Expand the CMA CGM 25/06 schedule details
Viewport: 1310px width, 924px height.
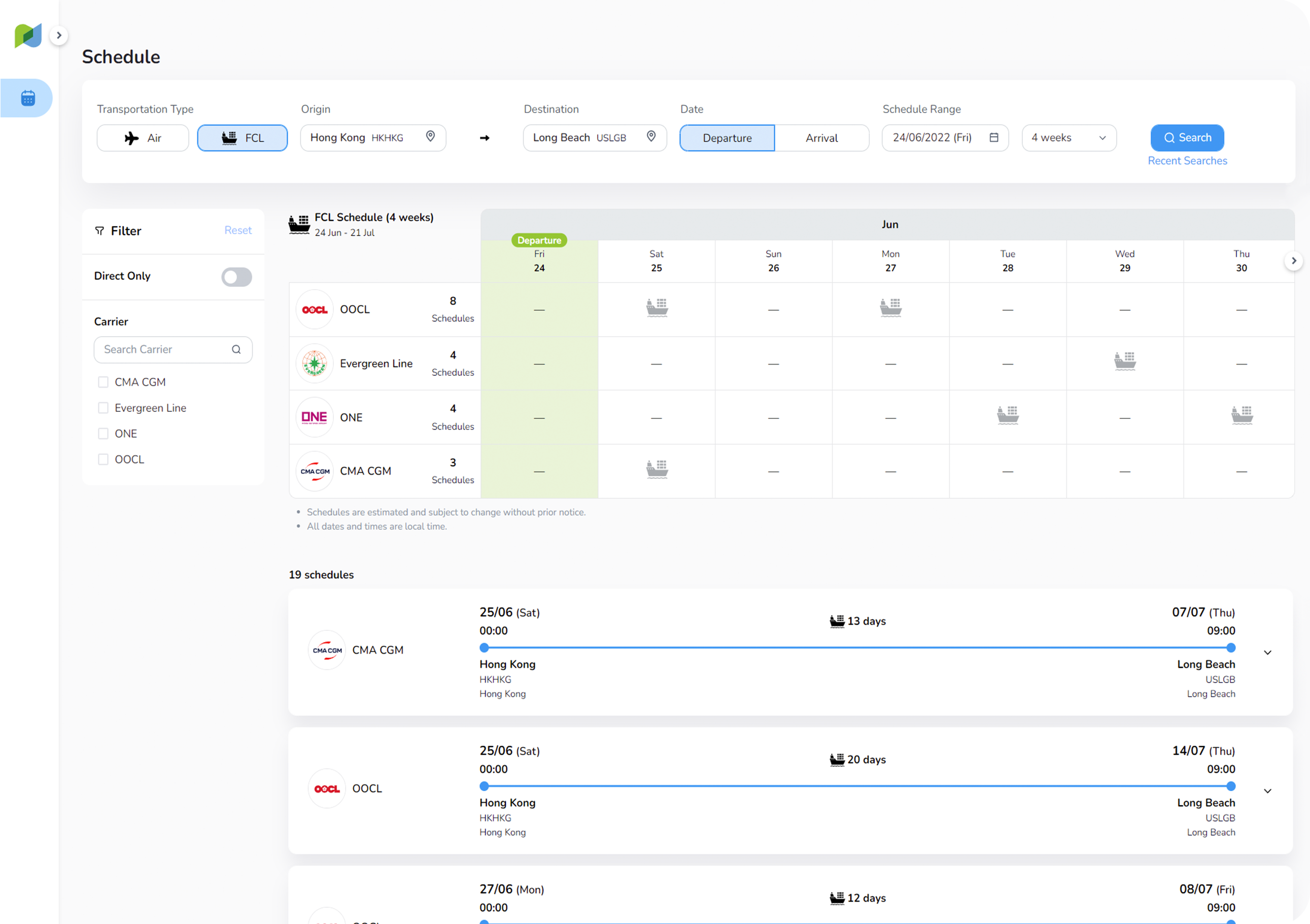(x=1267, y=653)
